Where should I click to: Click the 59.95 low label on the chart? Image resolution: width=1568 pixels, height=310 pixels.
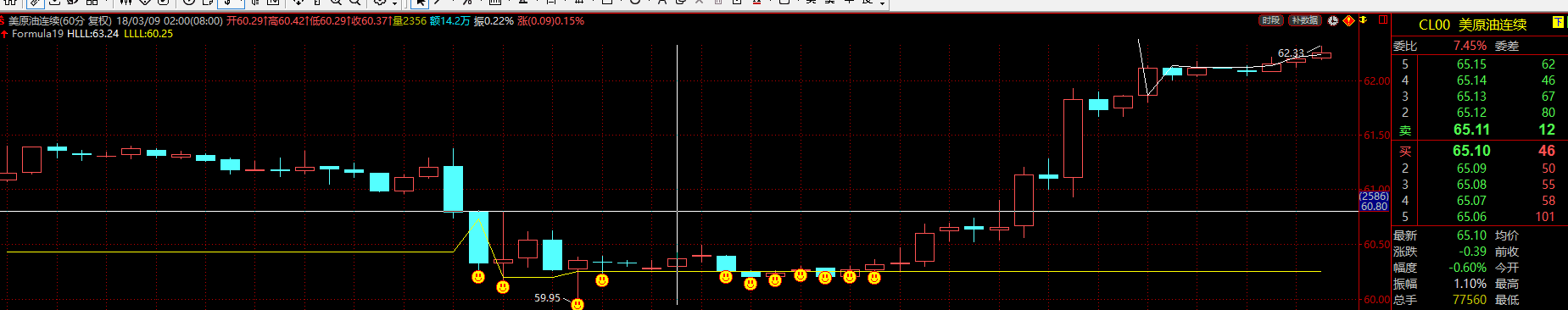pos(548,297)
